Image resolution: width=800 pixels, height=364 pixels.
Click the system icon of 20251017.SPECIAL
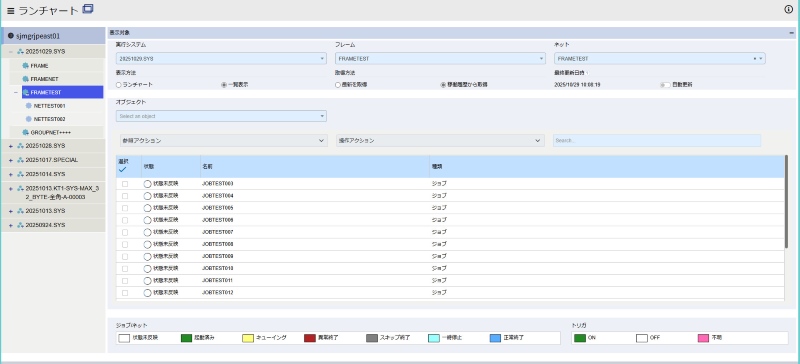(20, 160)
